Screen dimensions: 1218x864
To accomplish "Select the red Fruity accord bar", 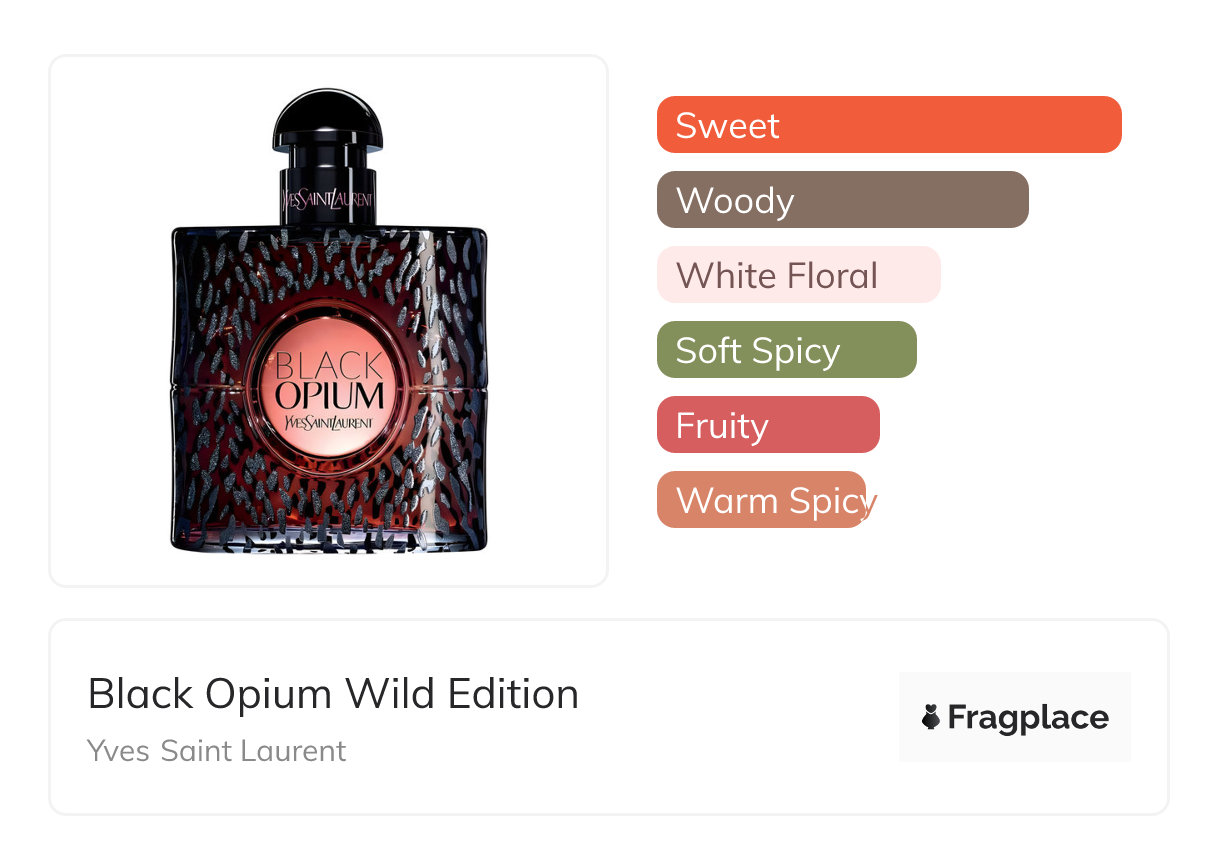I will tap(768, 425).
